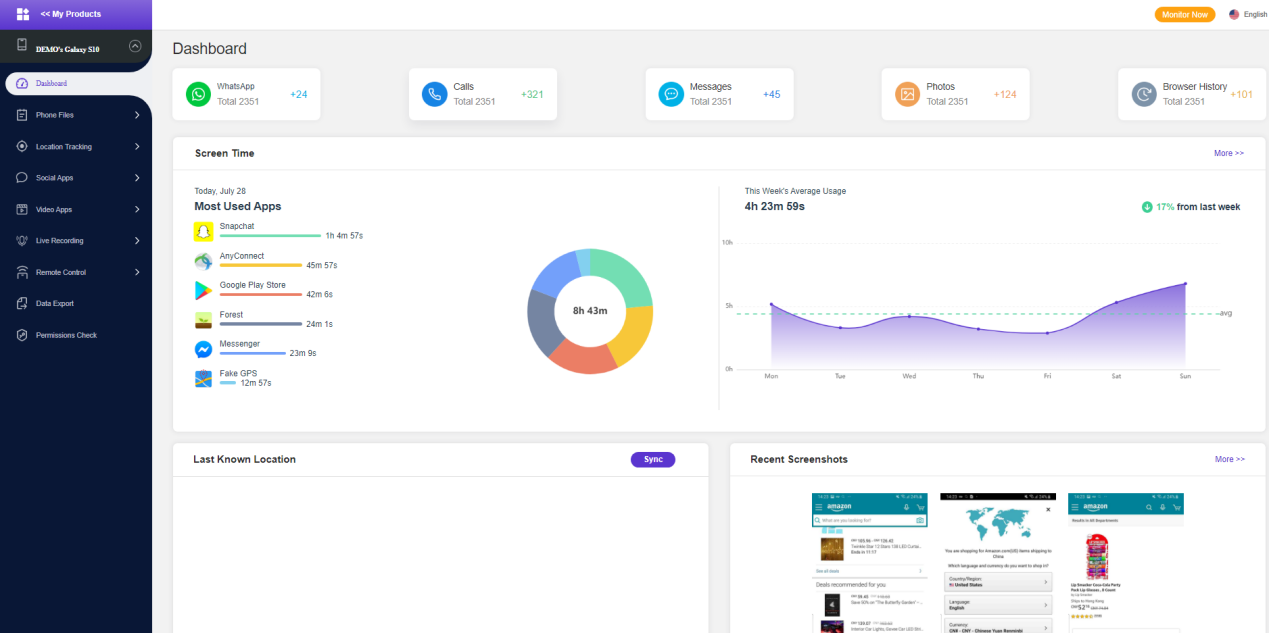Click the Messages chat bubble icon

tap(671, 94)
